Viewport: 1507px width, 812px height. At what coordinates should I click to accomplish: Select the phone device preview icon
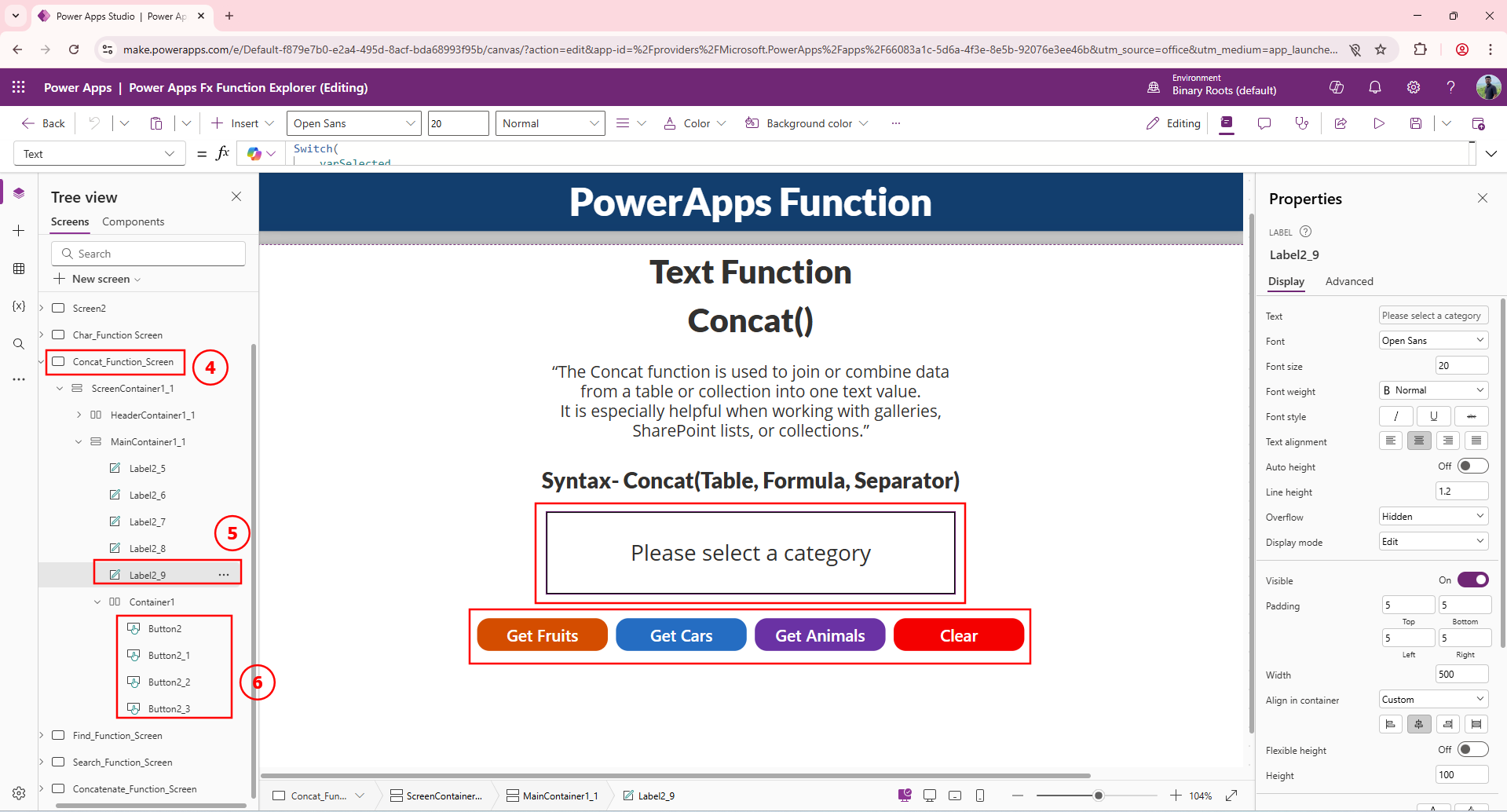980,796
